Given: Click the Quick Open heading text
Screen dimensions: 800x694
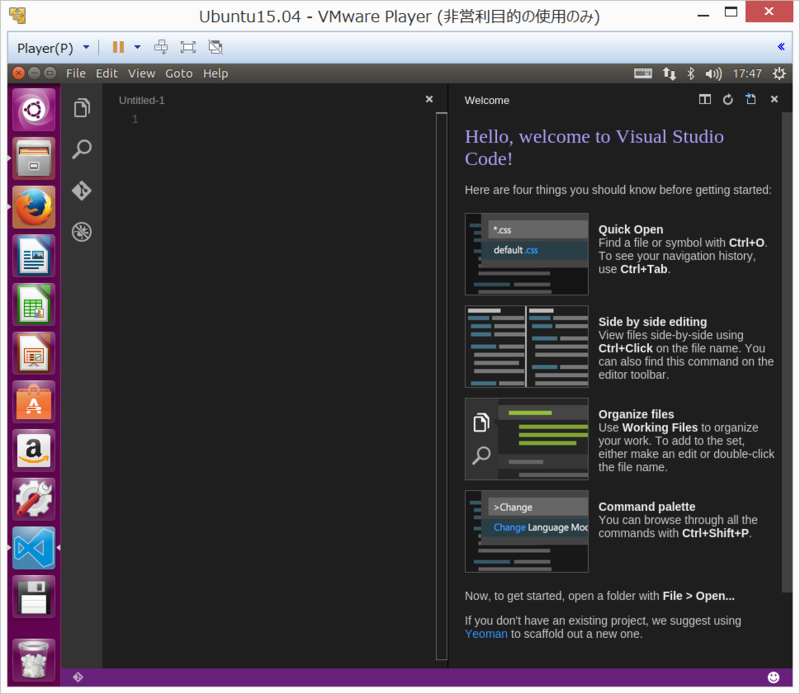Looking at the screenshot, I should click(x=631, y=229).
